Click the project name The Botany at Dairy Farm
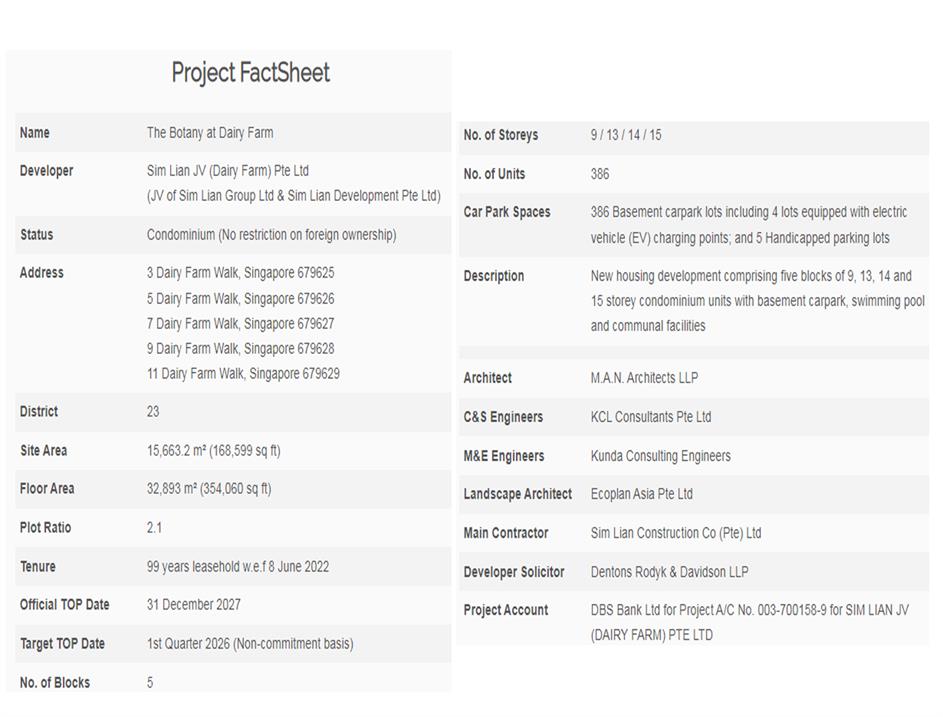The image size is (943, 717). (x=210, y=133)
